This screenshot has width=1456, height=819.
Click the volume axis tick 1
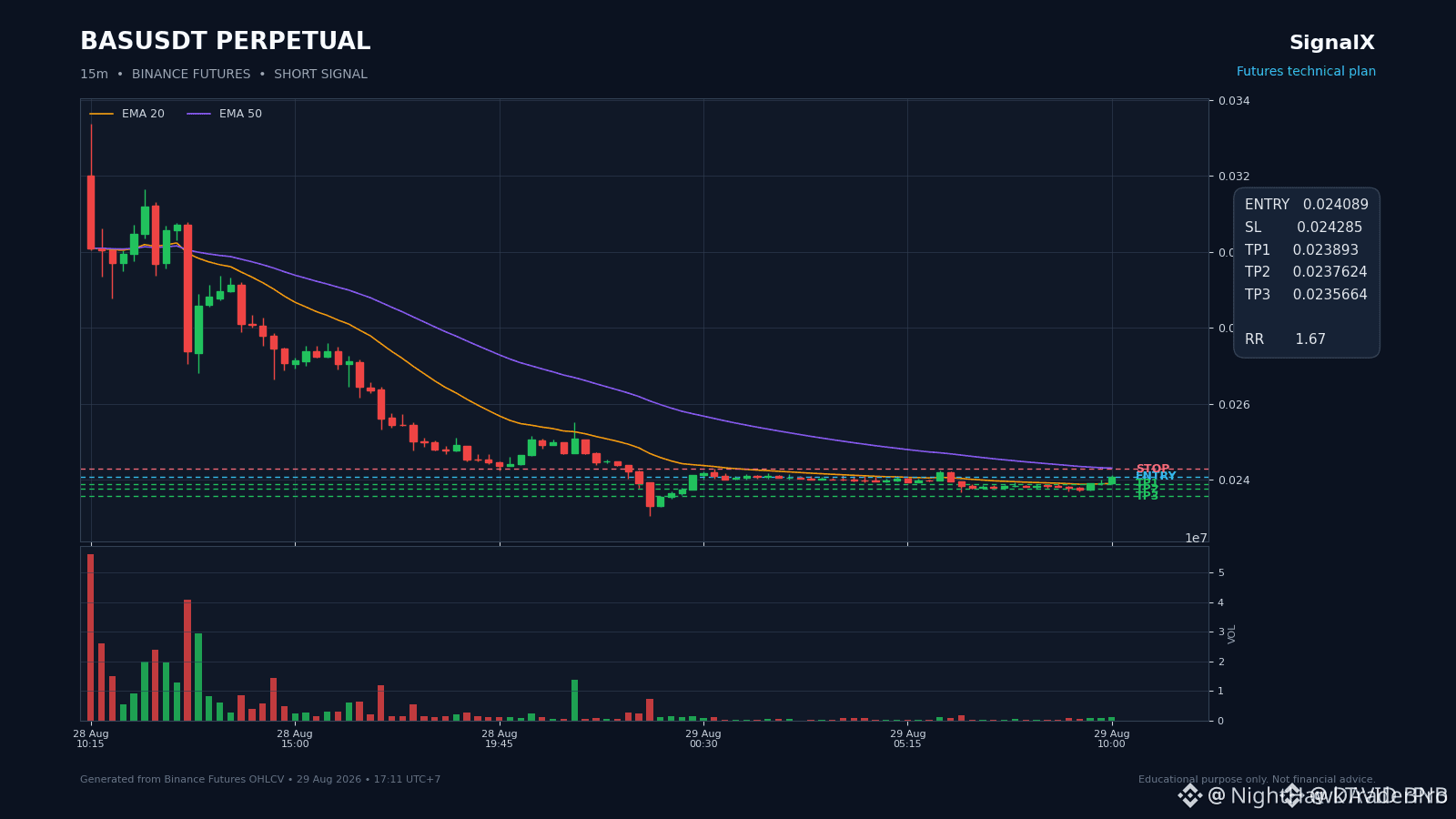[x=1221, y=692]
